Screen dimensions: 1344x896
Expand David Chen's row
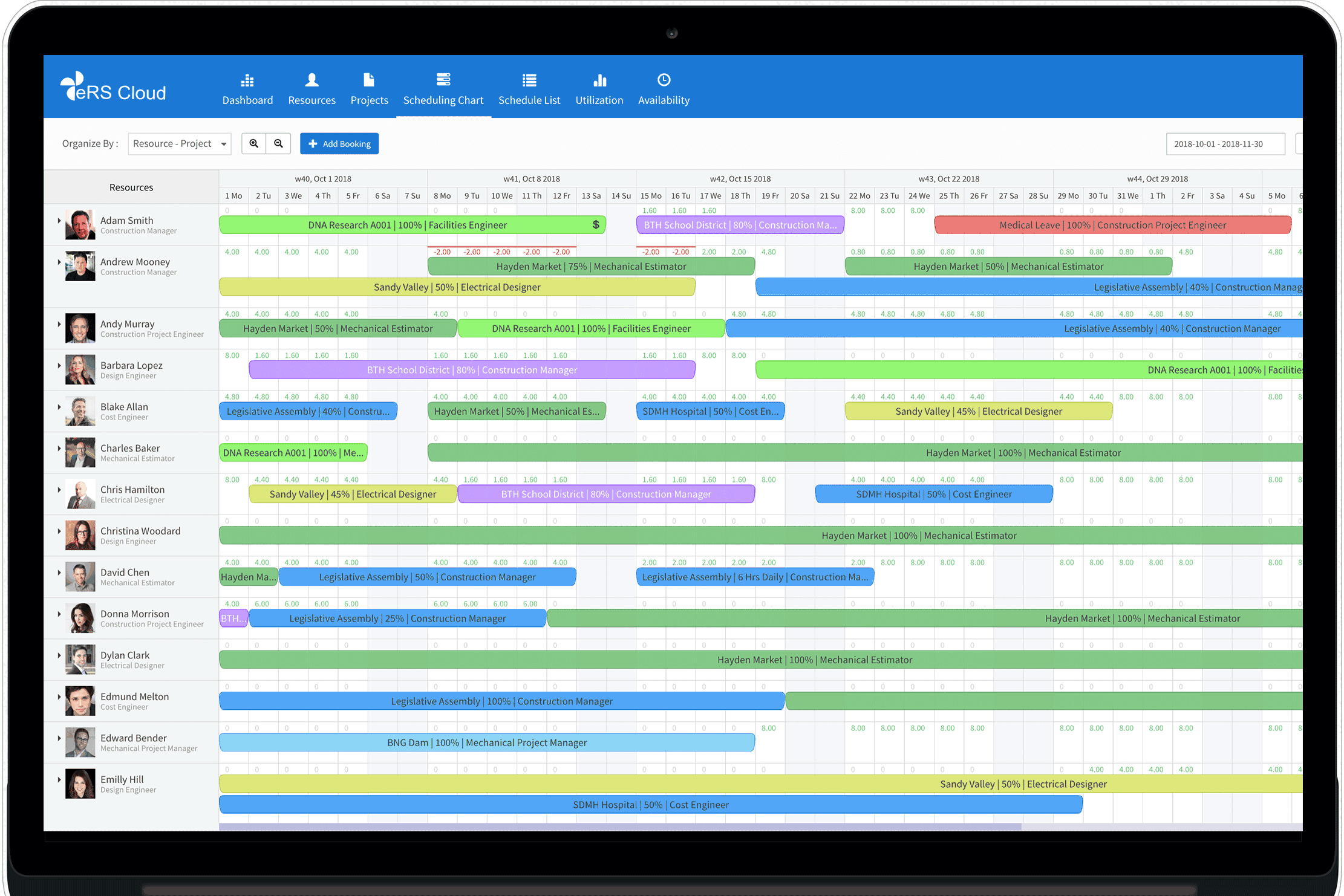tap(59, 573)
